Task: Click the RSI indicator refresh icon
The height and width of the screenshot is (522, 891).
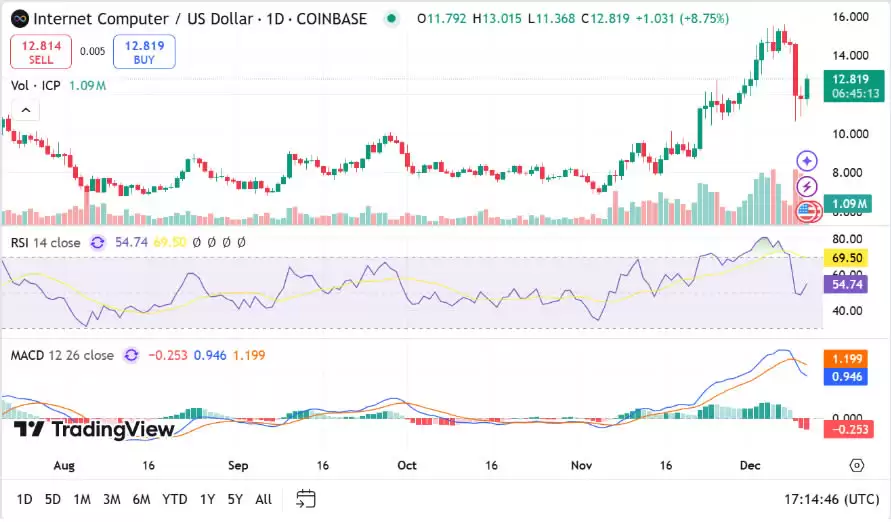Action: pos(98,242)
